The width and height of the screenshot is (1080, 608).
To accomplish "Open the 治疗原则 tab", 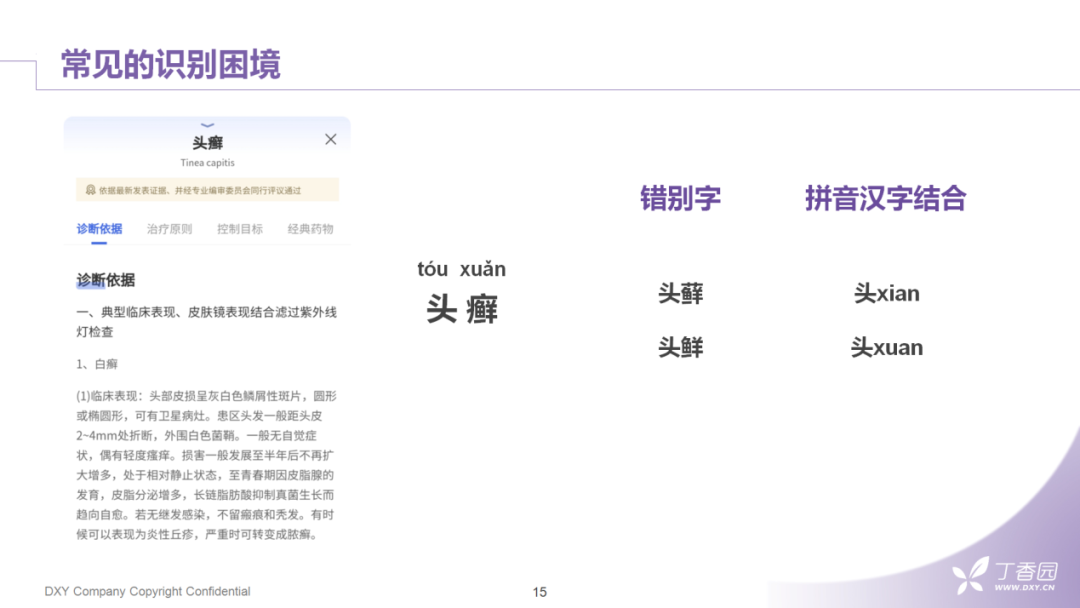I will [169, 229].
